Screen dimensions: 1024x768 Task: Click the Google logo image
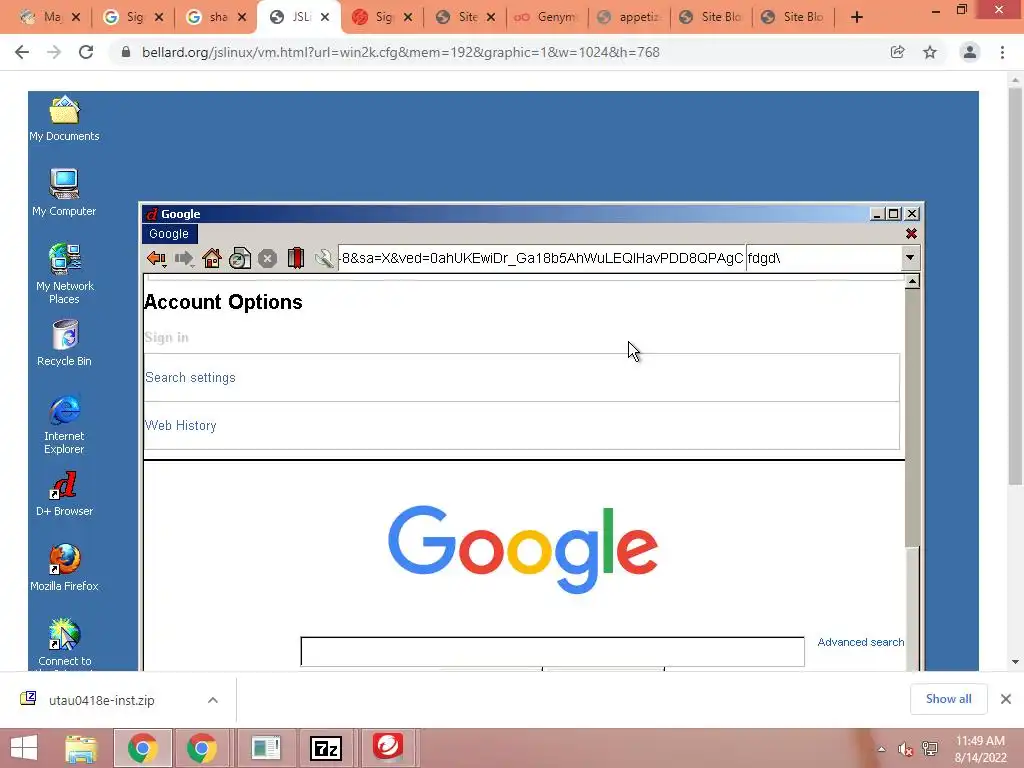(522, 549)
